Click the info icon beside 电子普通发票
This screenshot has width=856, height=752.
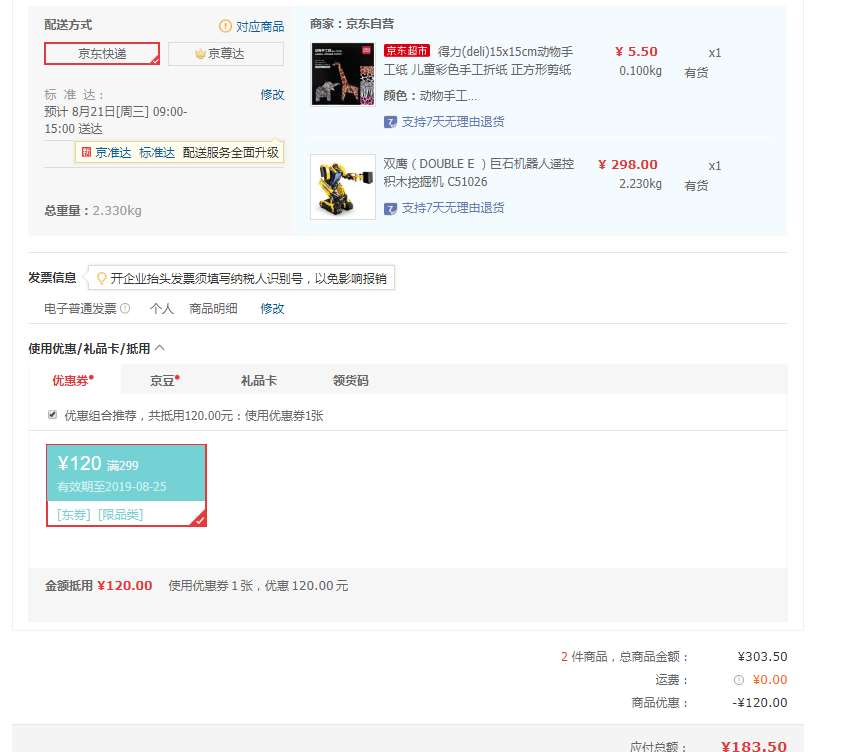coord(125,309)
